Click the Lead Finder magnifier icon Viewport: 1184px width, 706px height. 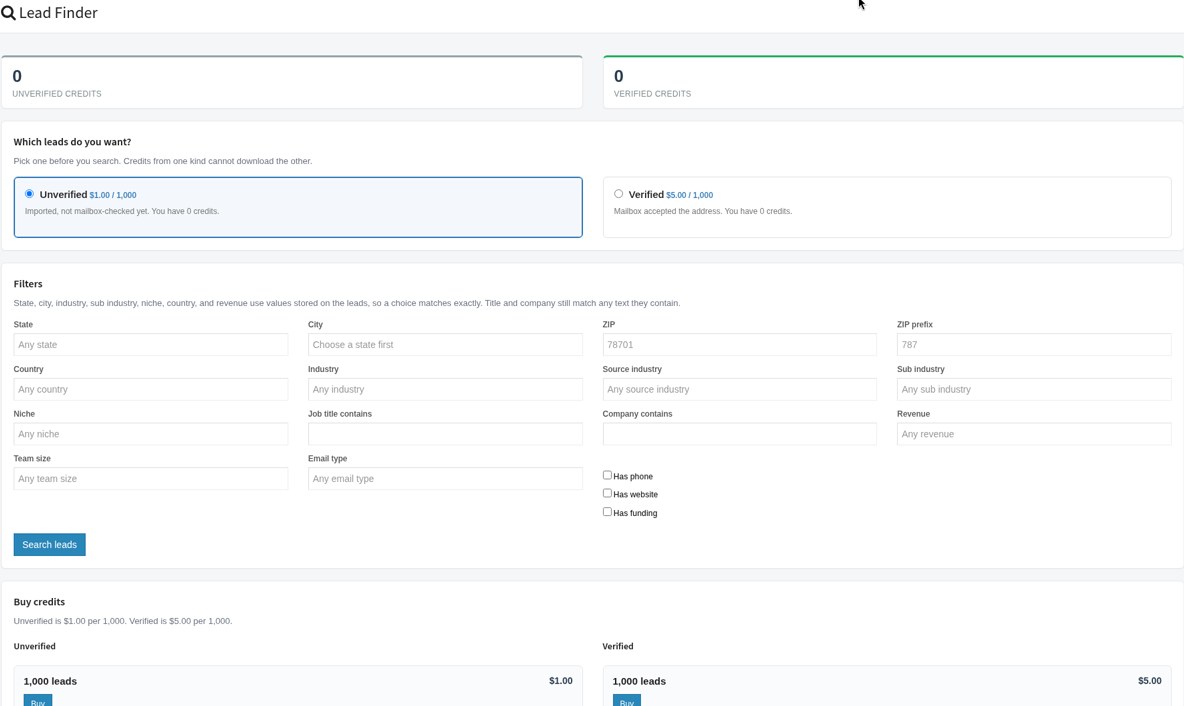[8, 13]
